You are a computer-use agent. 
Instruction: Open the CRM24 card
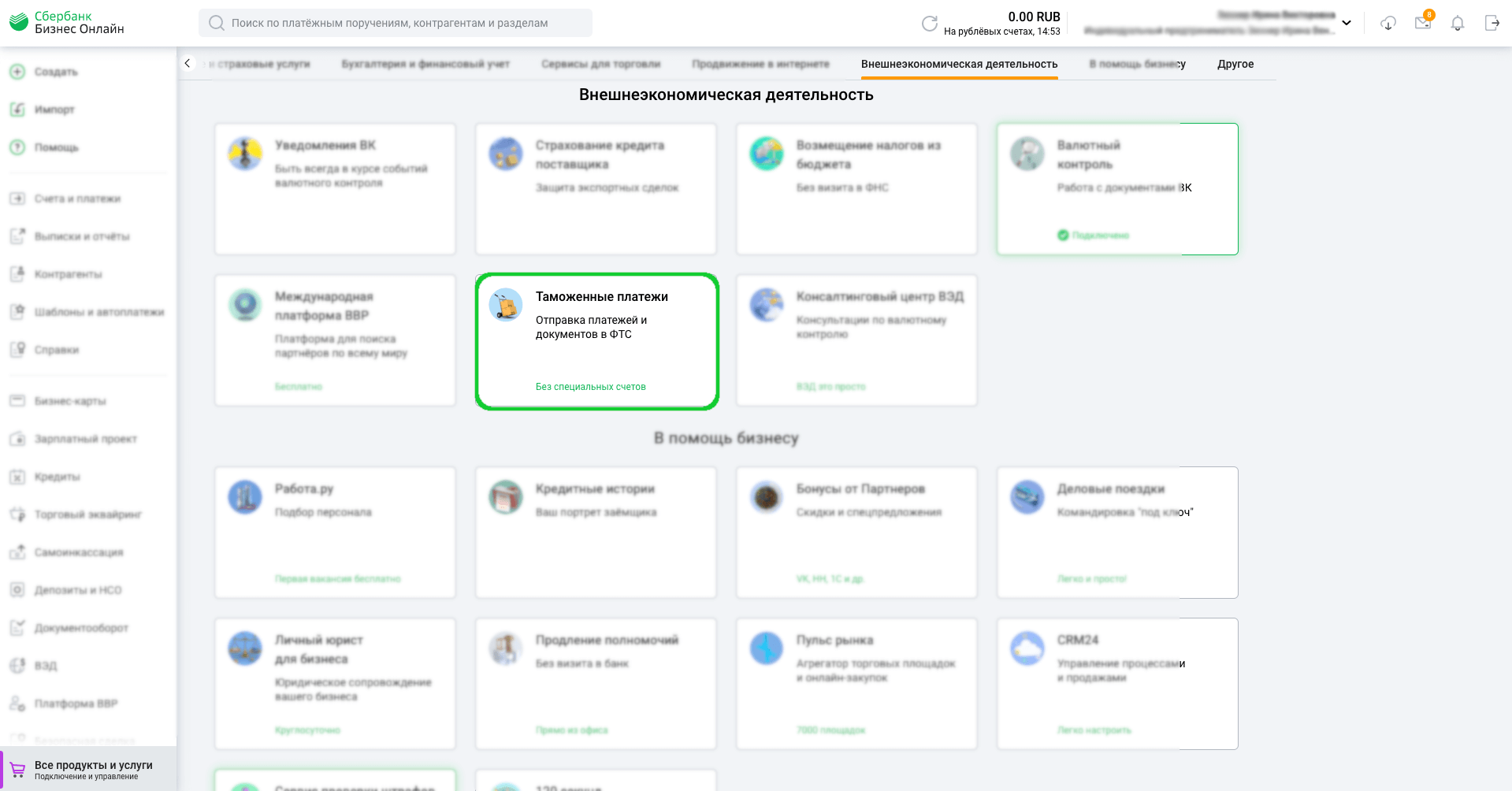click(x=1117, y=684)
